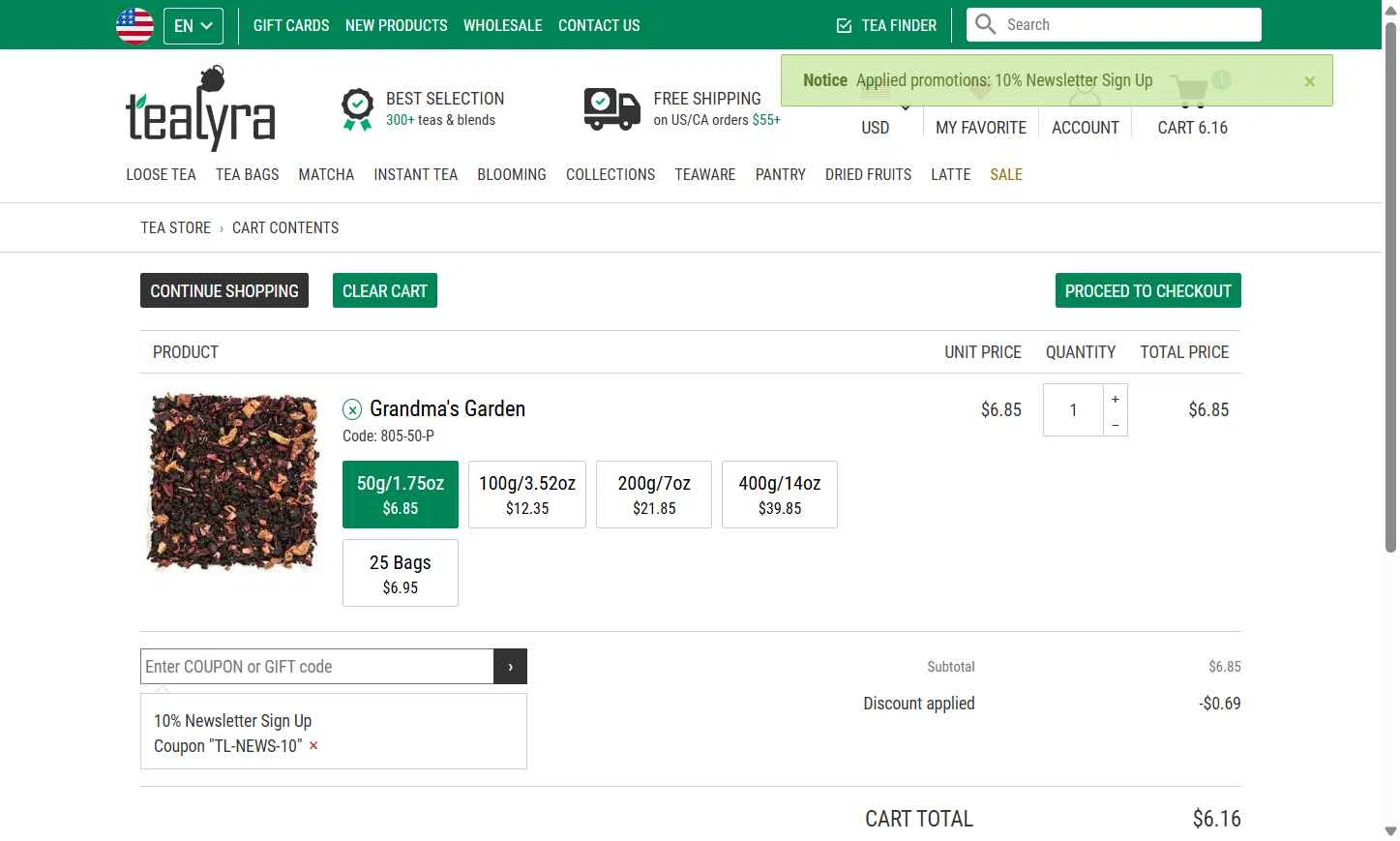Go to New Products
The width and height of the screenshot is (1400, 841).
[397, 25]
